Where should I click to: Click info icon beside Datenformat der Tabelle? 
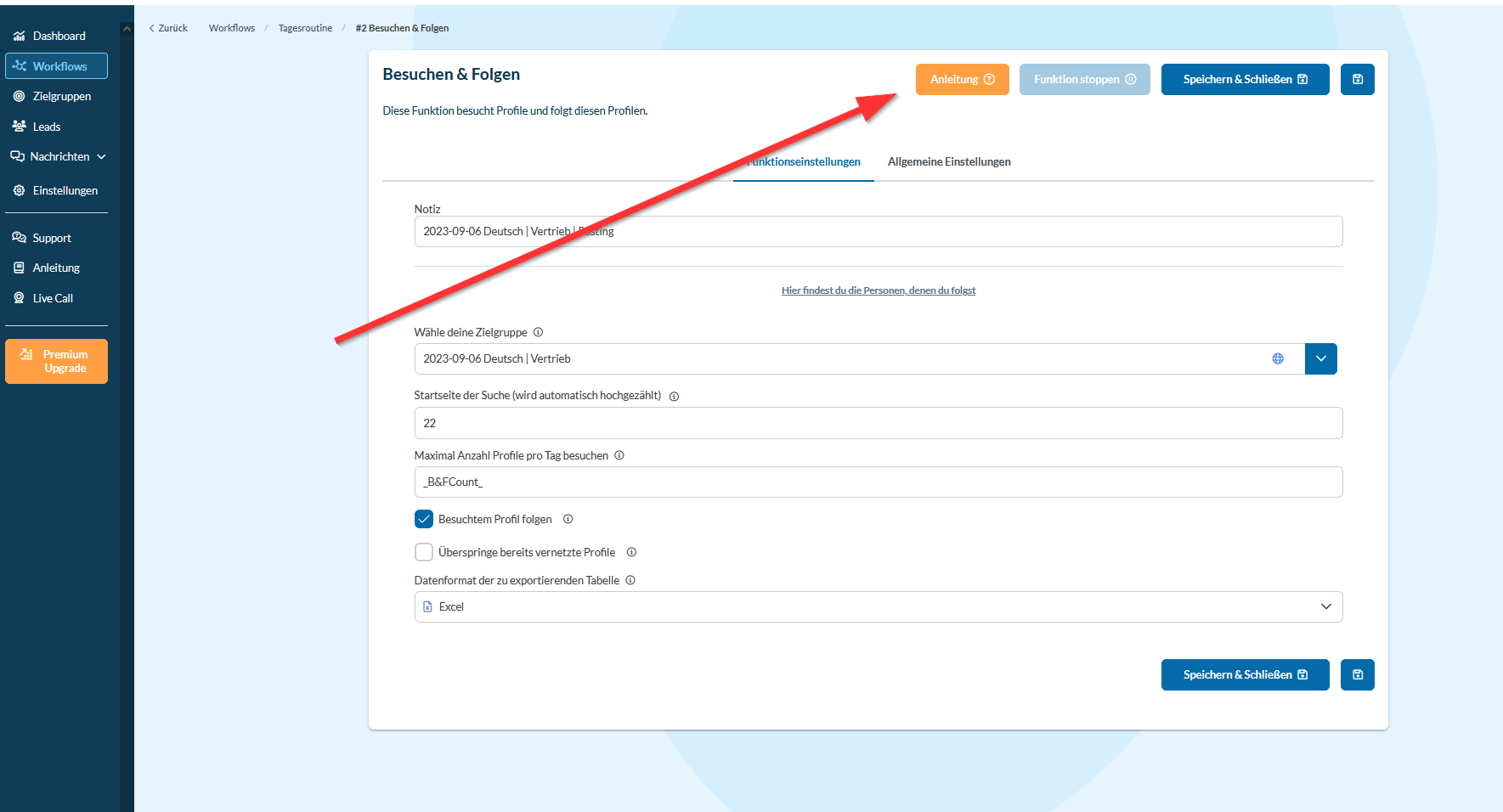(x=630, y=581)
